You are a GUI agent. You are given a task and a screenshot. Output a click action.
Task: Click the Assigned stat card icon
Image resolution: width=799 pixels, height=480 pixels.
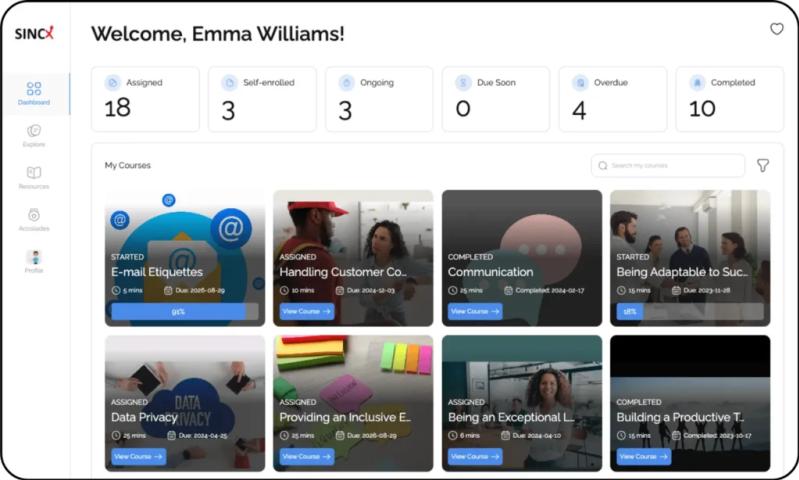[x=113, y=83]
